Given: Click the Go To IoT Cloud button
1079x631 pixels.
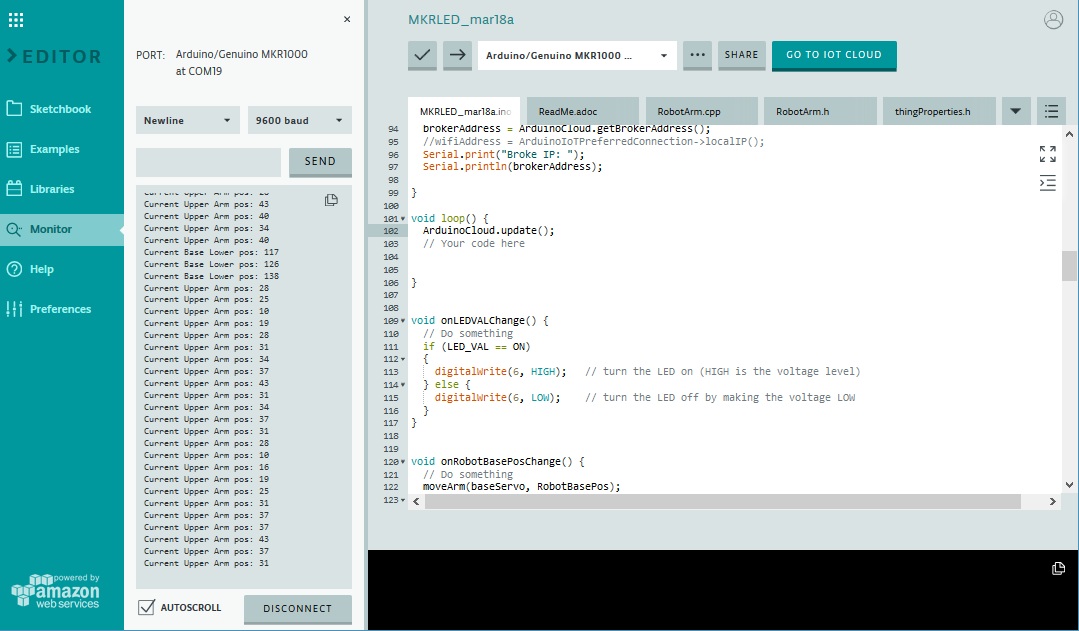Looking at the screenshot, I should coord(833,55).
